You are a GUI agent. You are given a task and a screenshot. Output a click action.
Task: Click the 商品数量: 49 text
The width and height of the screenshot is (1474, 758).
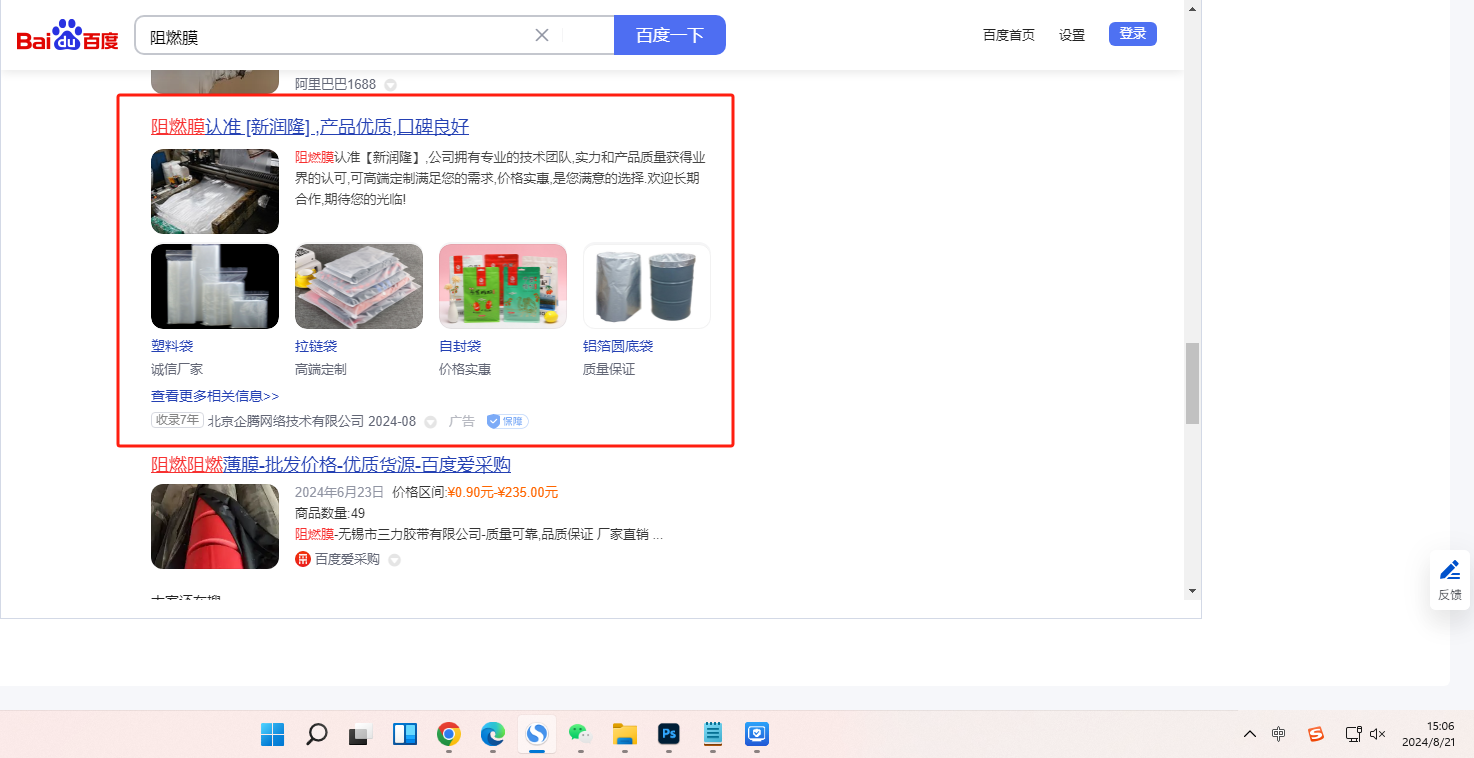pyautogui.click(x=330, y=513)
